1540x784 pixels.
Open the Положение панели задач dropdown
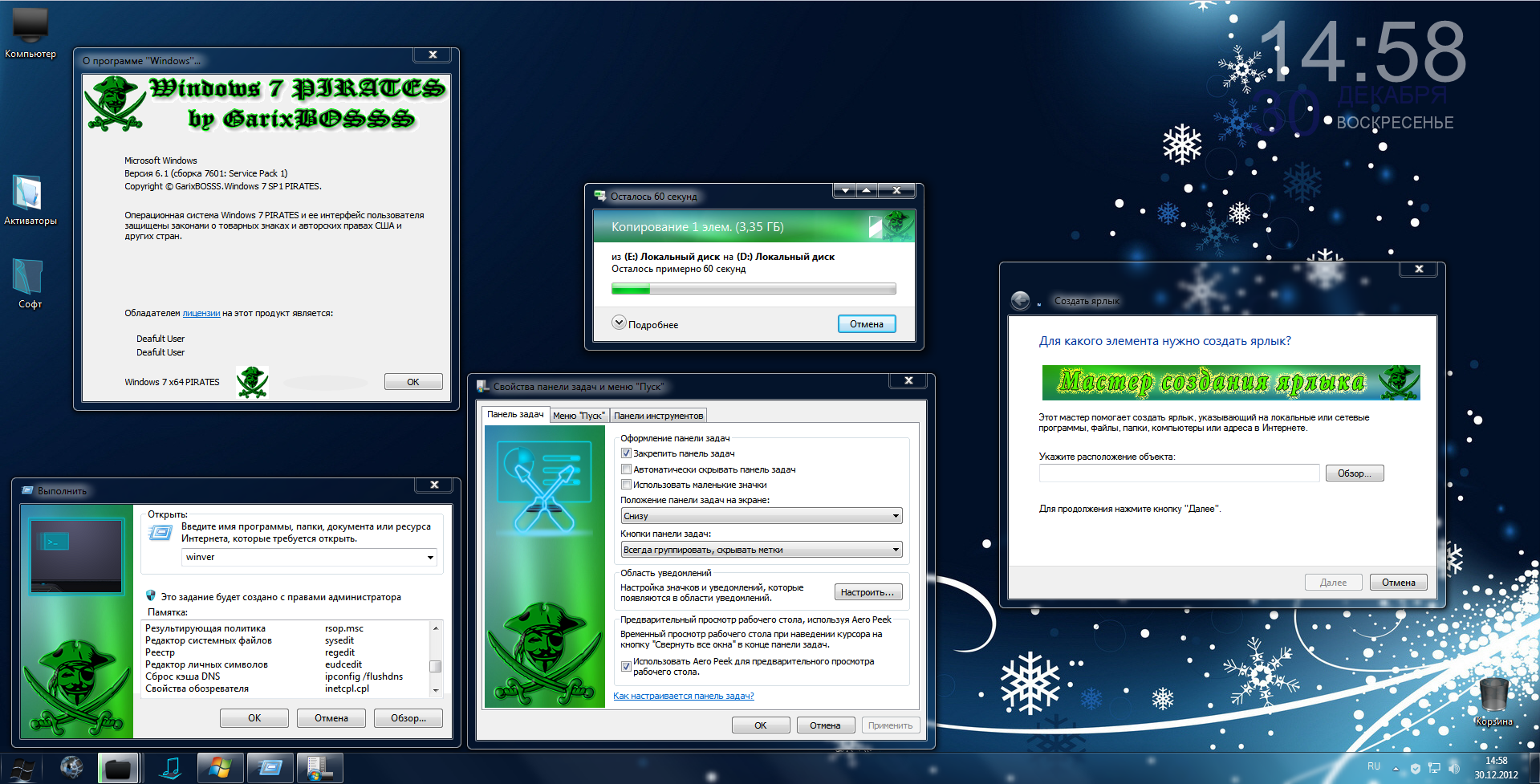pos(762,516)
